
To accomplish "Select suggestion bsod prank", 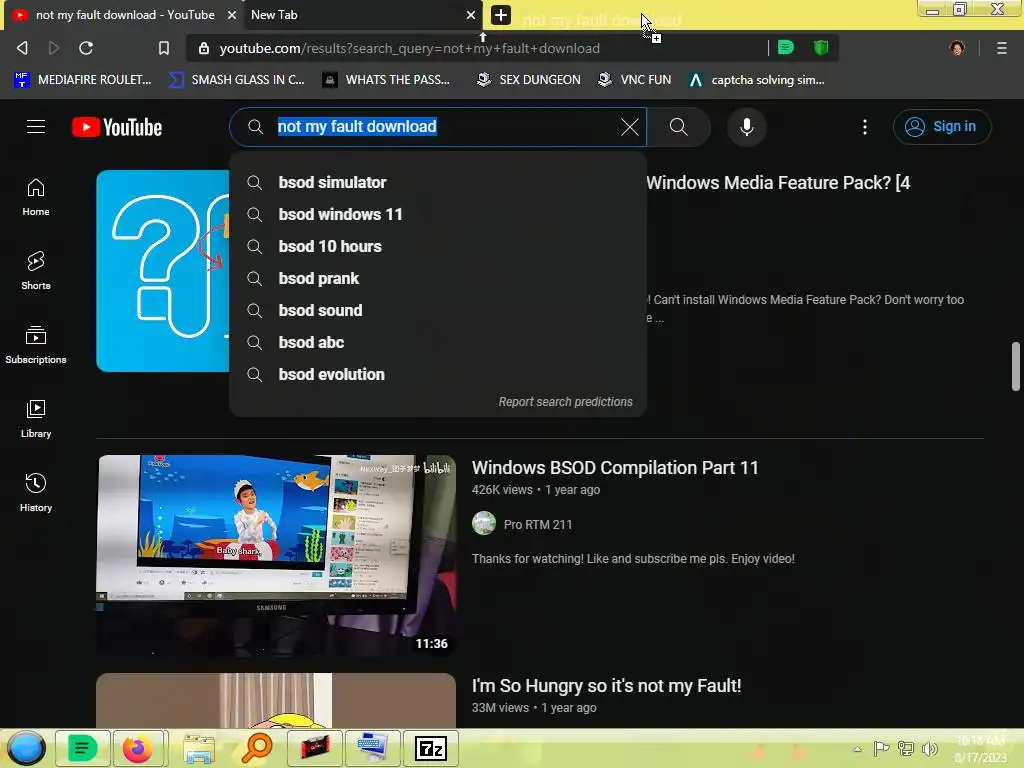I will 438,278.
